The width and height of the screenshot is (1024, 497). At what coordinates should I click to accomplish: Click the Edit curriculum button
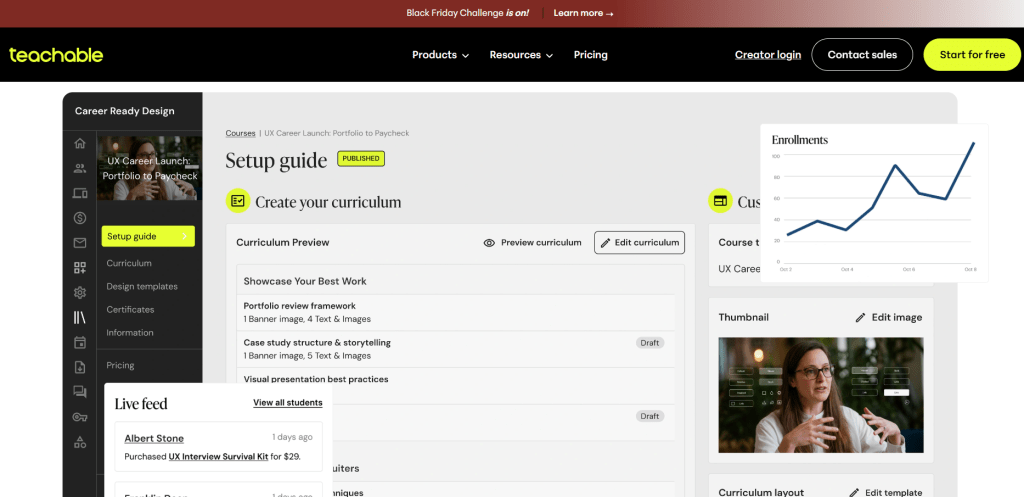(639, 242)
